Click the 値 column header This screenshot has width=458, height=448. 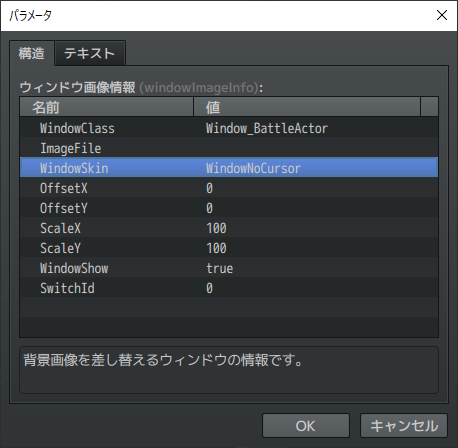click(x=307, y=107)
